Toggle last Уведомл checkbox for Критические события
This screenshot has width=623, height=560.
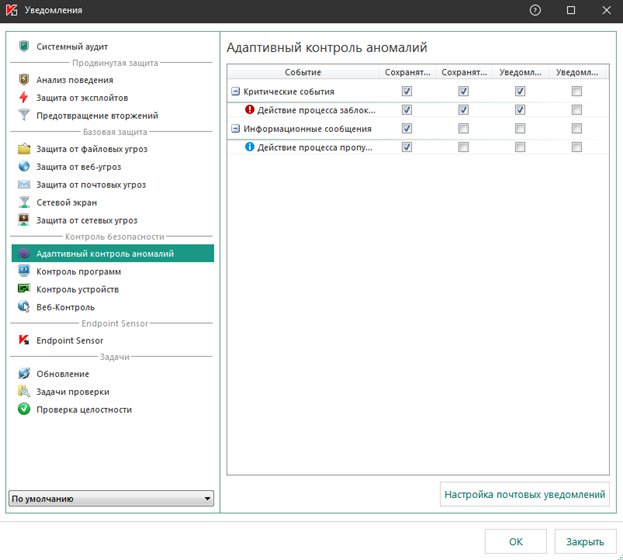point(577,91)
